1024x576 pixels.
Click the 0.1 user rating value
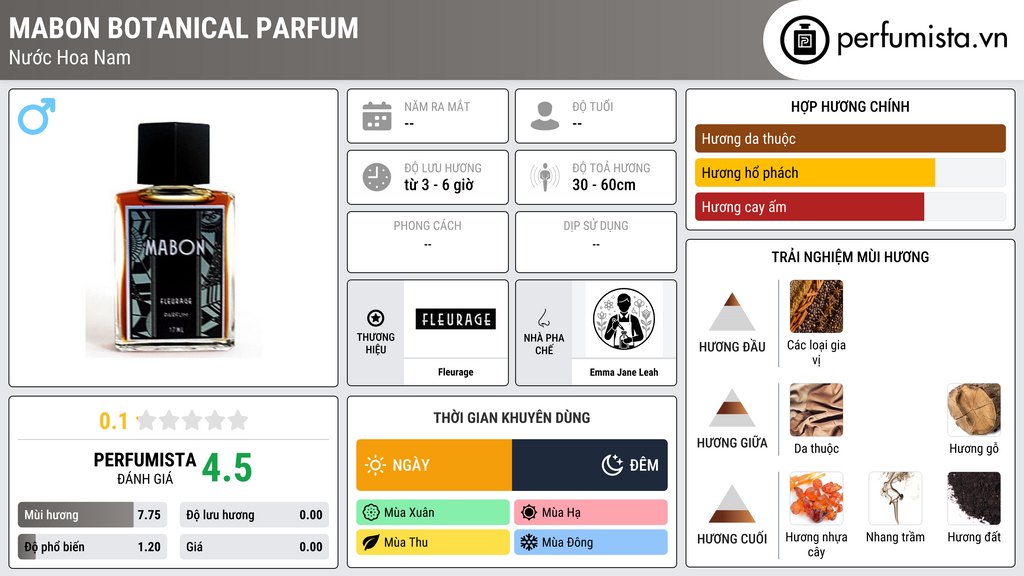pos(114,421)
